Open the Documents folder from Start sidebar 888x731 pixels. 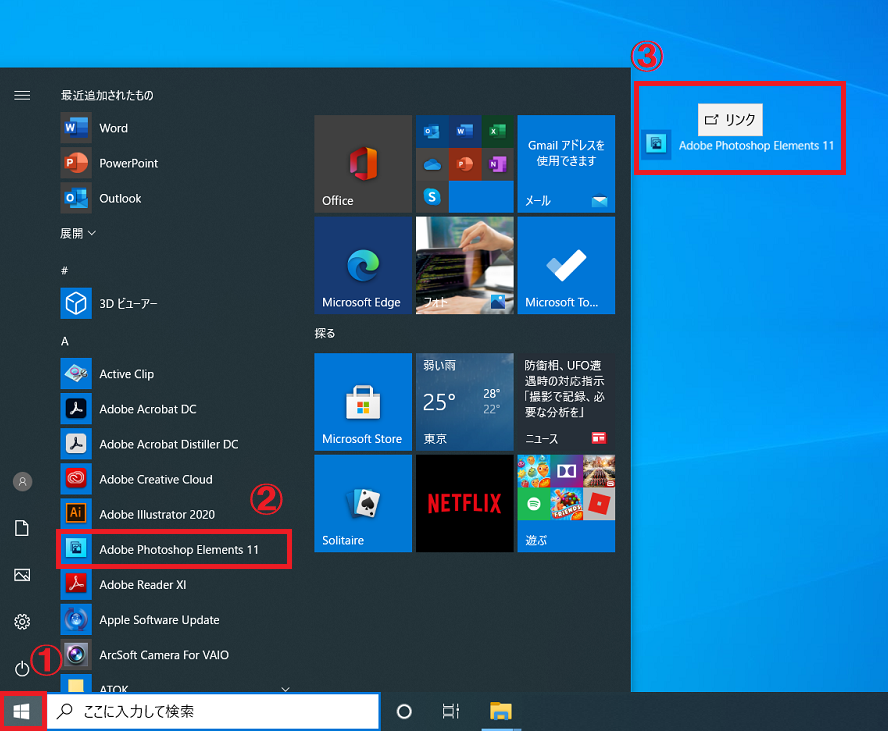[x=22, y=528]
